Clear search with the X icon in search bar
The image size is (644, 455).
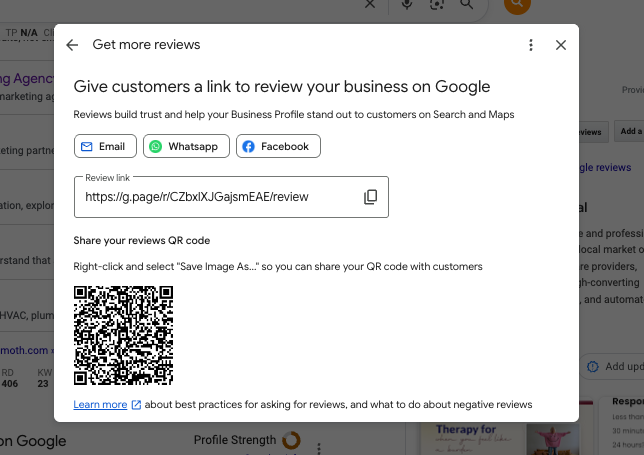[x=370, y=4]
